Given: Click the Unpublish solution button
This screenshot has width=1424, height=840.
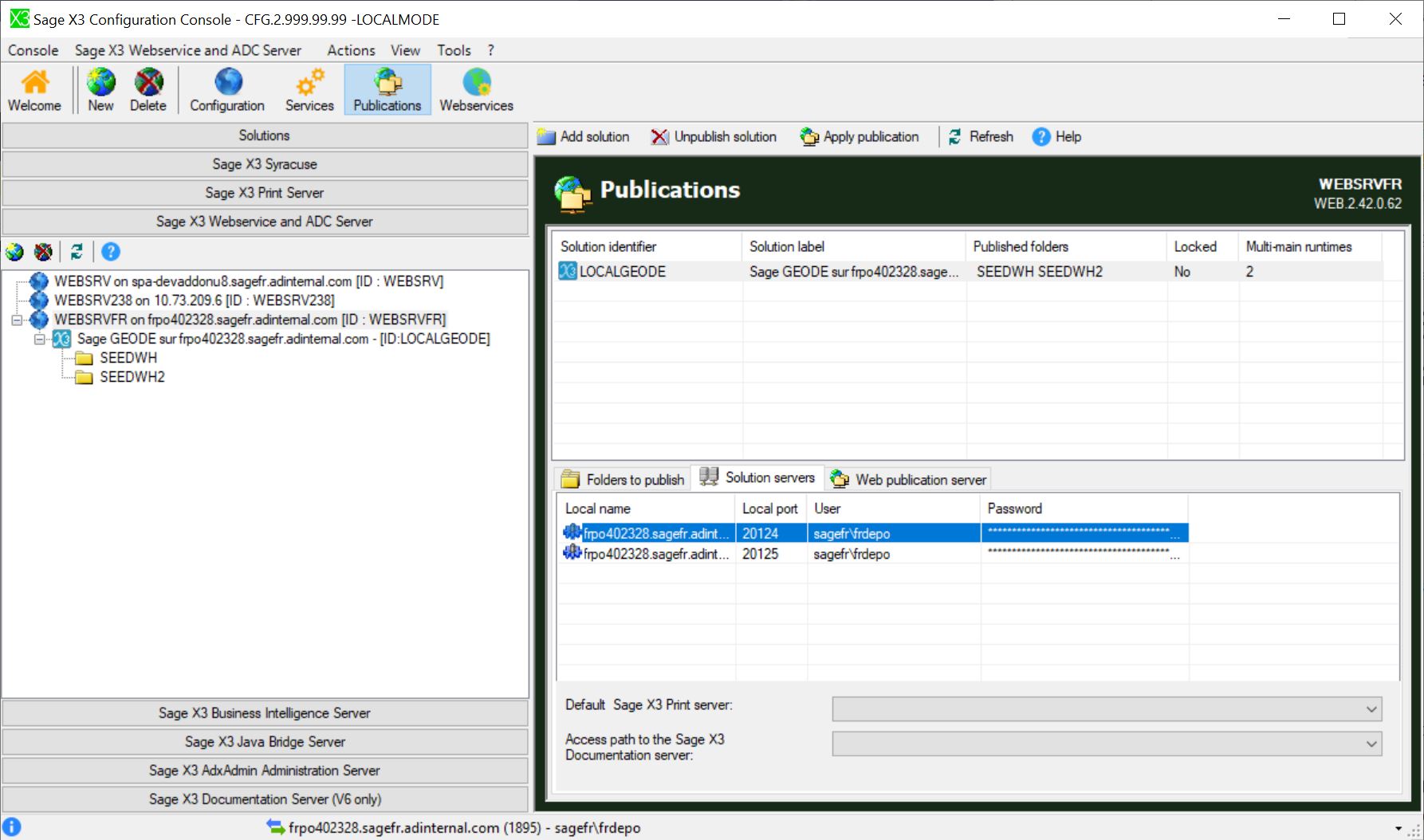Looking at the screenshot, I should [714, 137].
